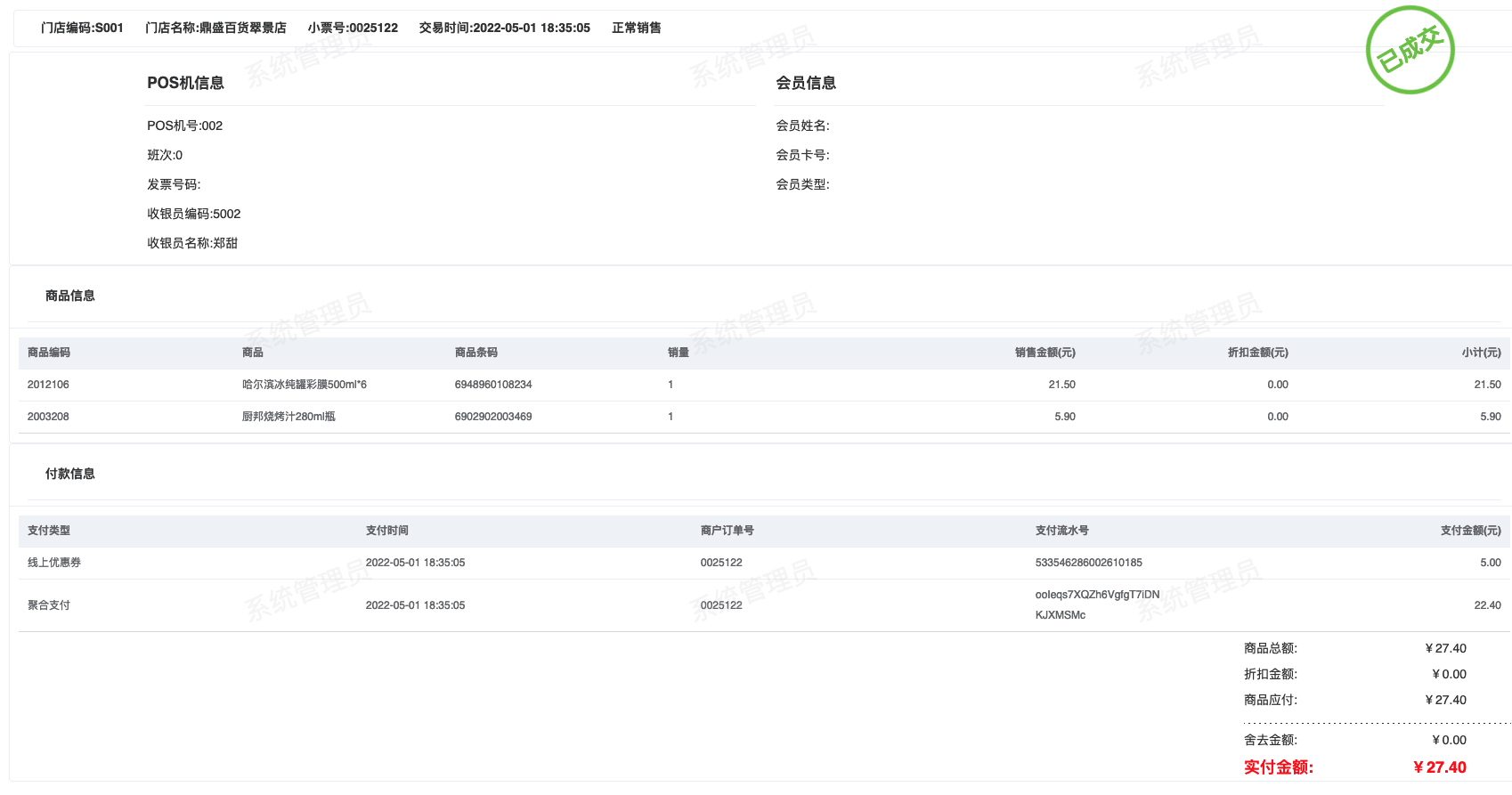Click the 正常销售 sale type label
The height and width of the screenshot is (795, 1512).
tap(637, 28)
